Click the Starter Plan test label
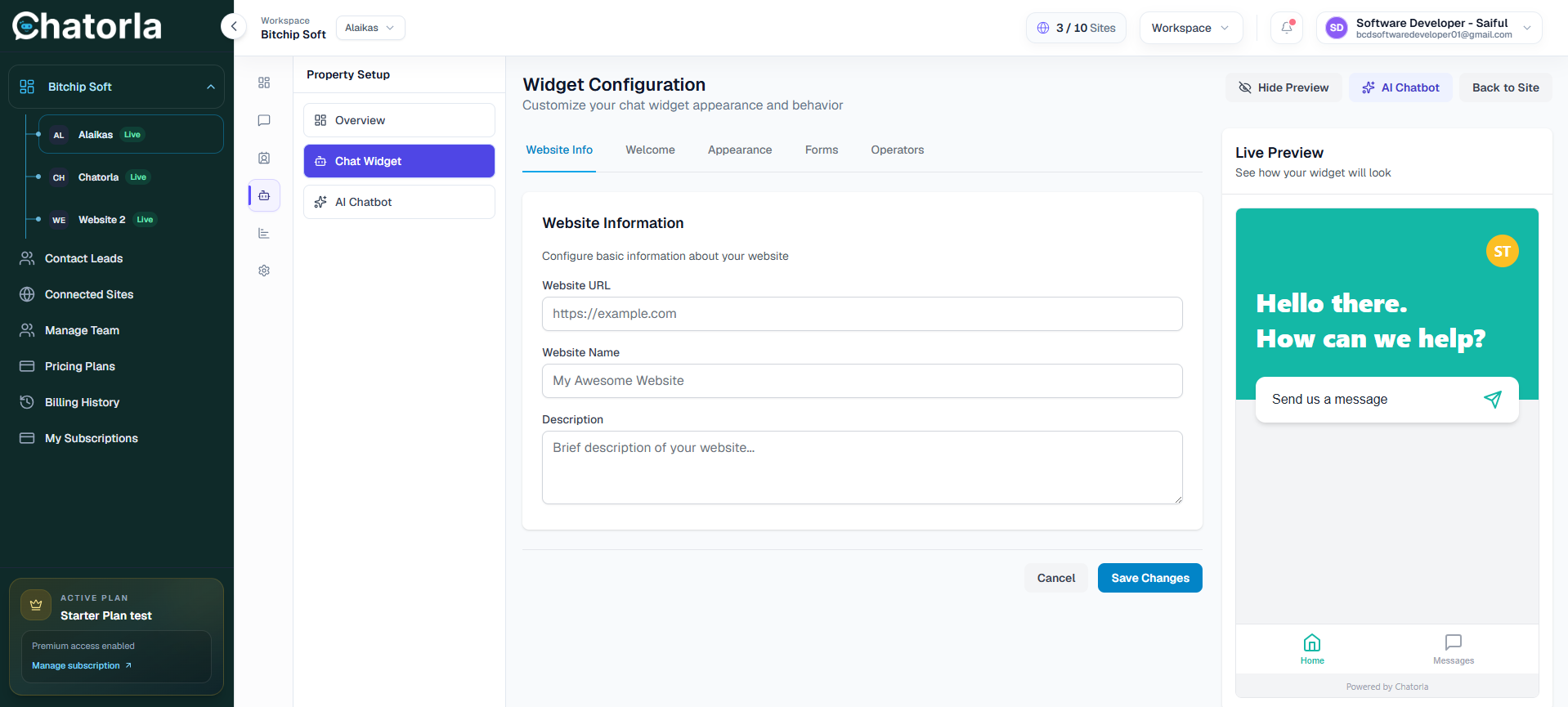This screenshot has width=1568, height=707. coord(106,615)
